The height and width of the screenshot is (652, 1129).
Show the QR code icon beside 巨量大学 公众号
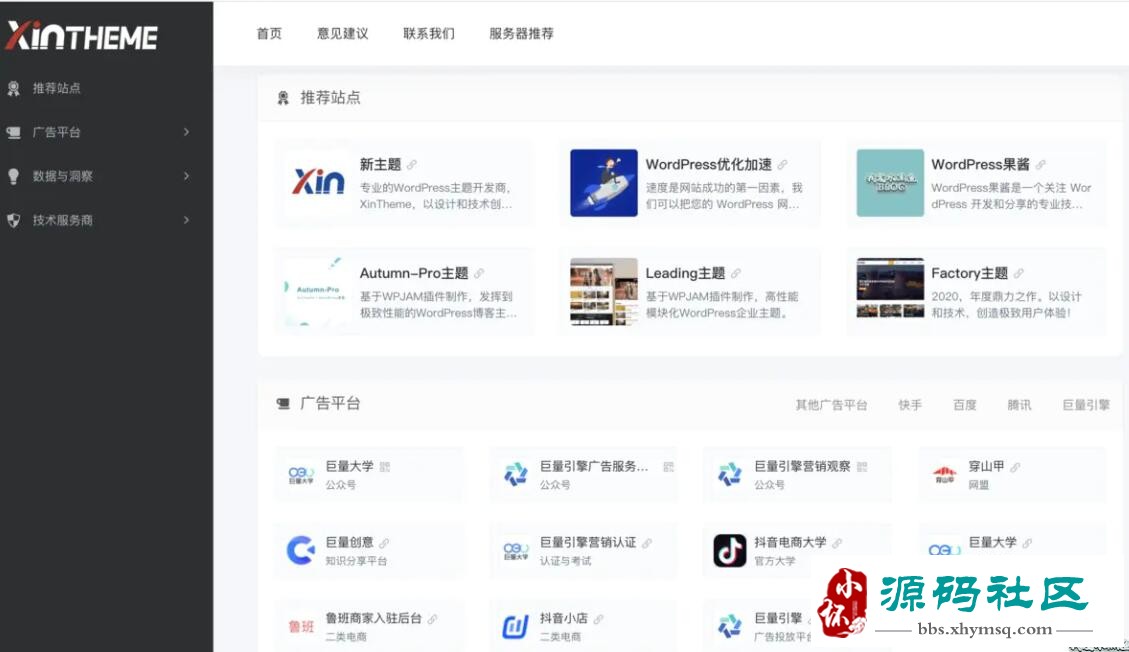point(384,467)
